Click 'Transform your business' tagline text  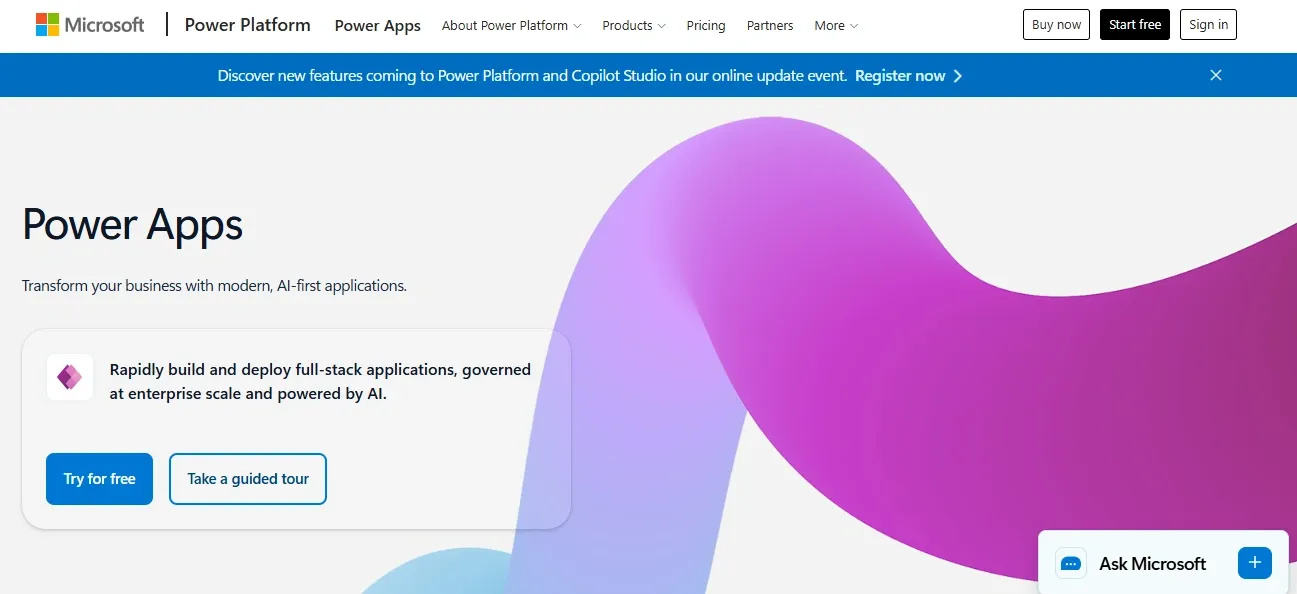click(x=214, y=286)
